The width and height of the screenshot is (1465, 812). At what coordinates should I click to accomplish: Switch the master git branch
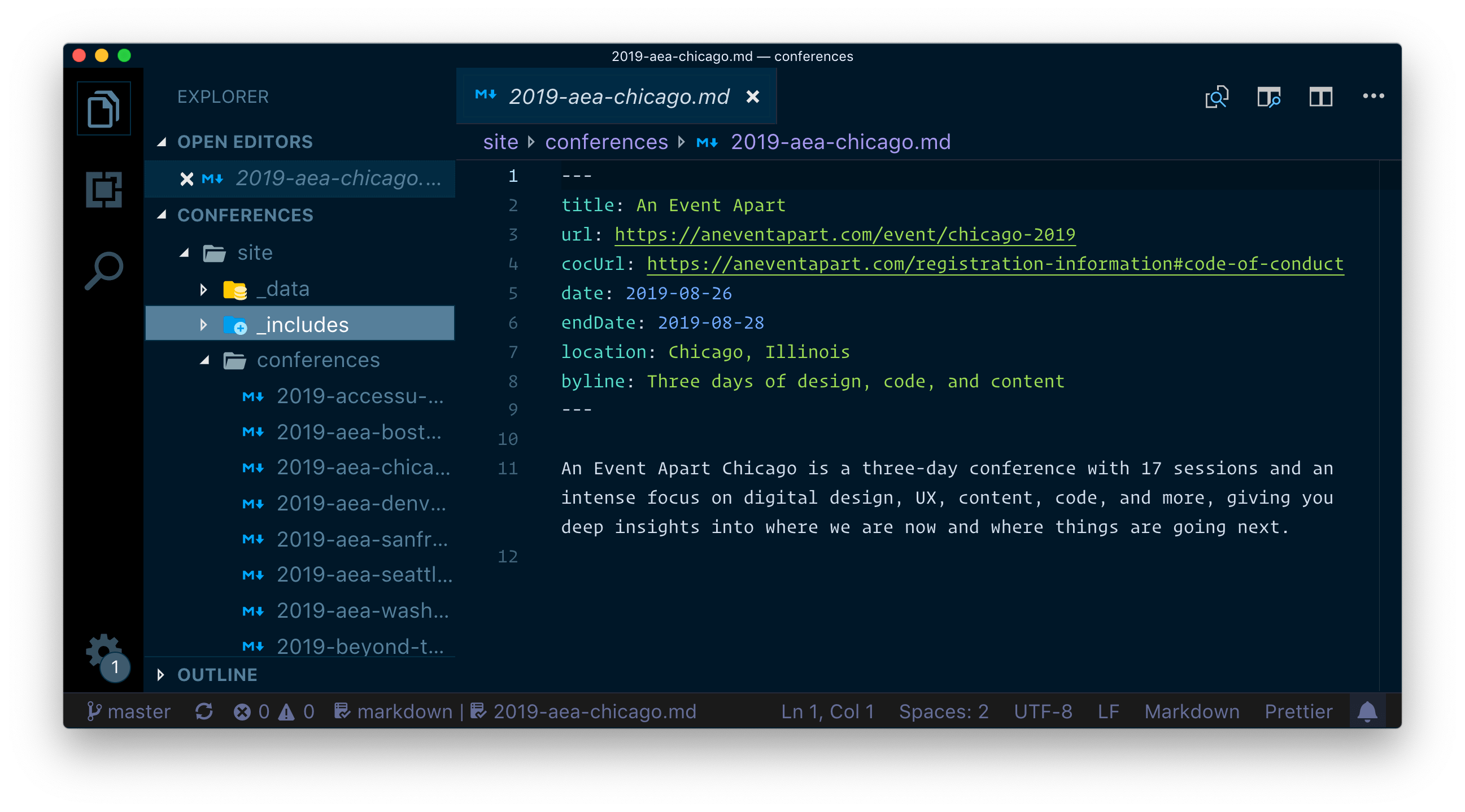click(x=129, y=711)
